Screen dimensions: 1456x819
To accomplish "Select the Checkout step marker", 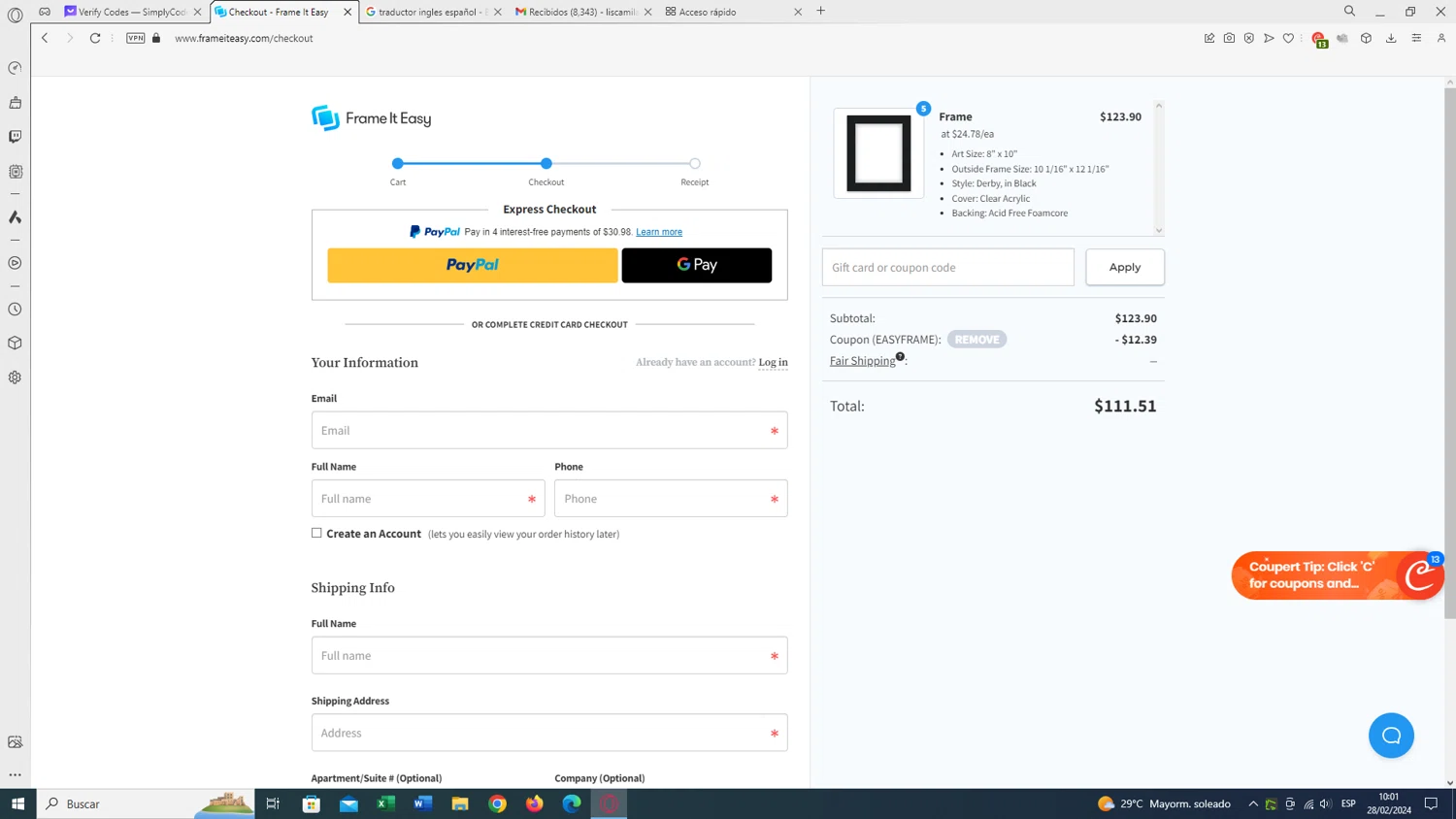I will tap(546, 164).
